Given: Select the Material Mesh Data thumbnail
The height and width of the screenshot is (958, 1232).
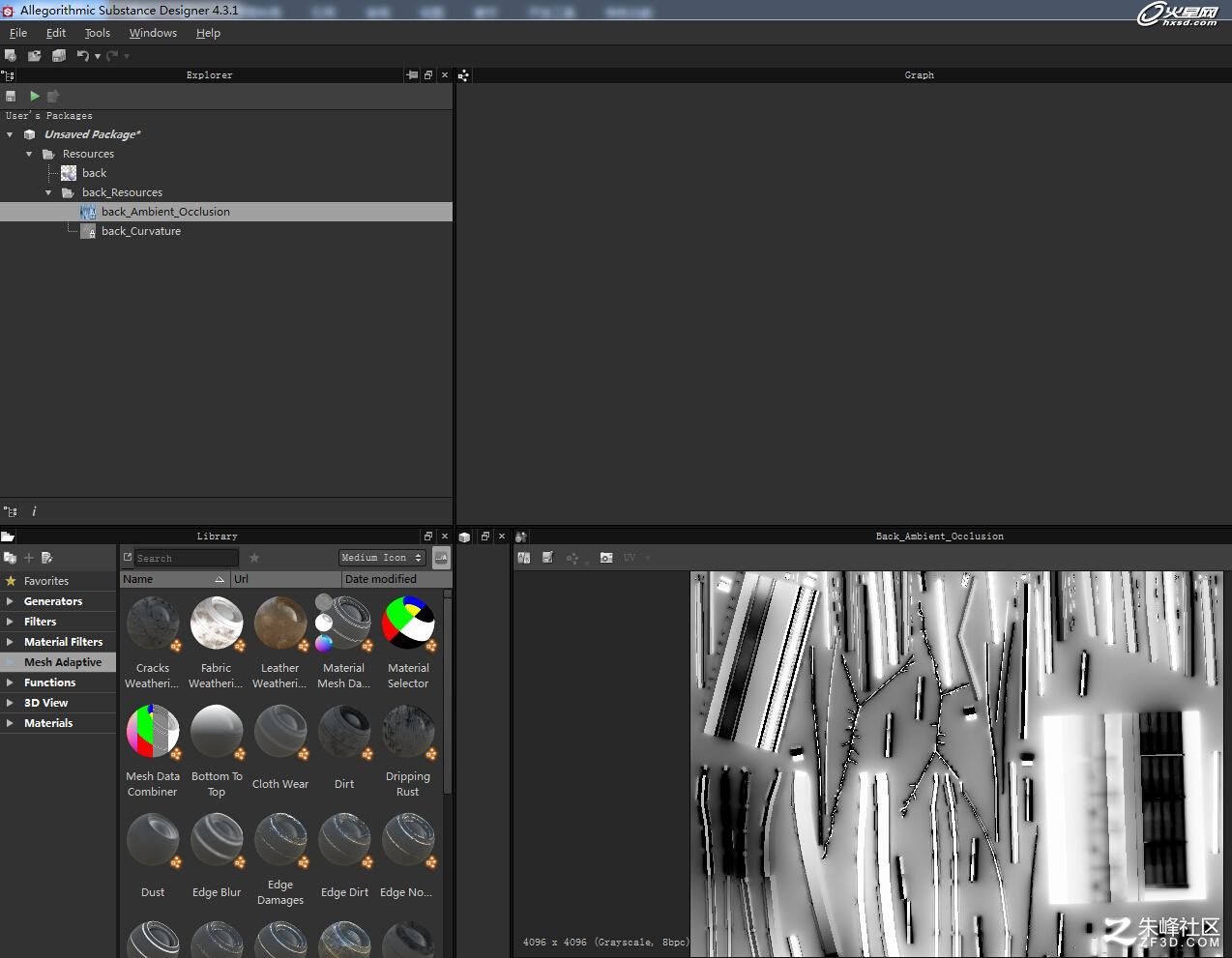Looking at the screenshot, I should point(344,624).
